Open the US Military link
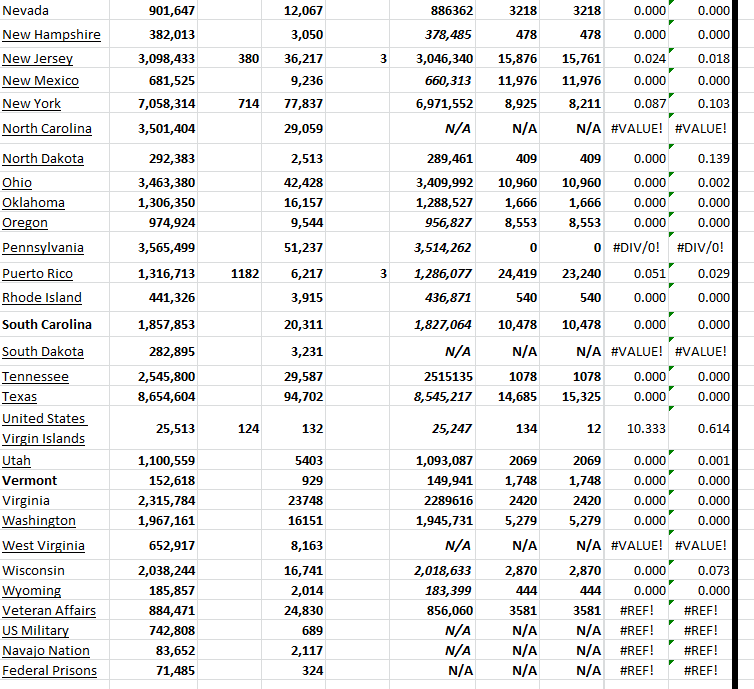 point(36,631)
